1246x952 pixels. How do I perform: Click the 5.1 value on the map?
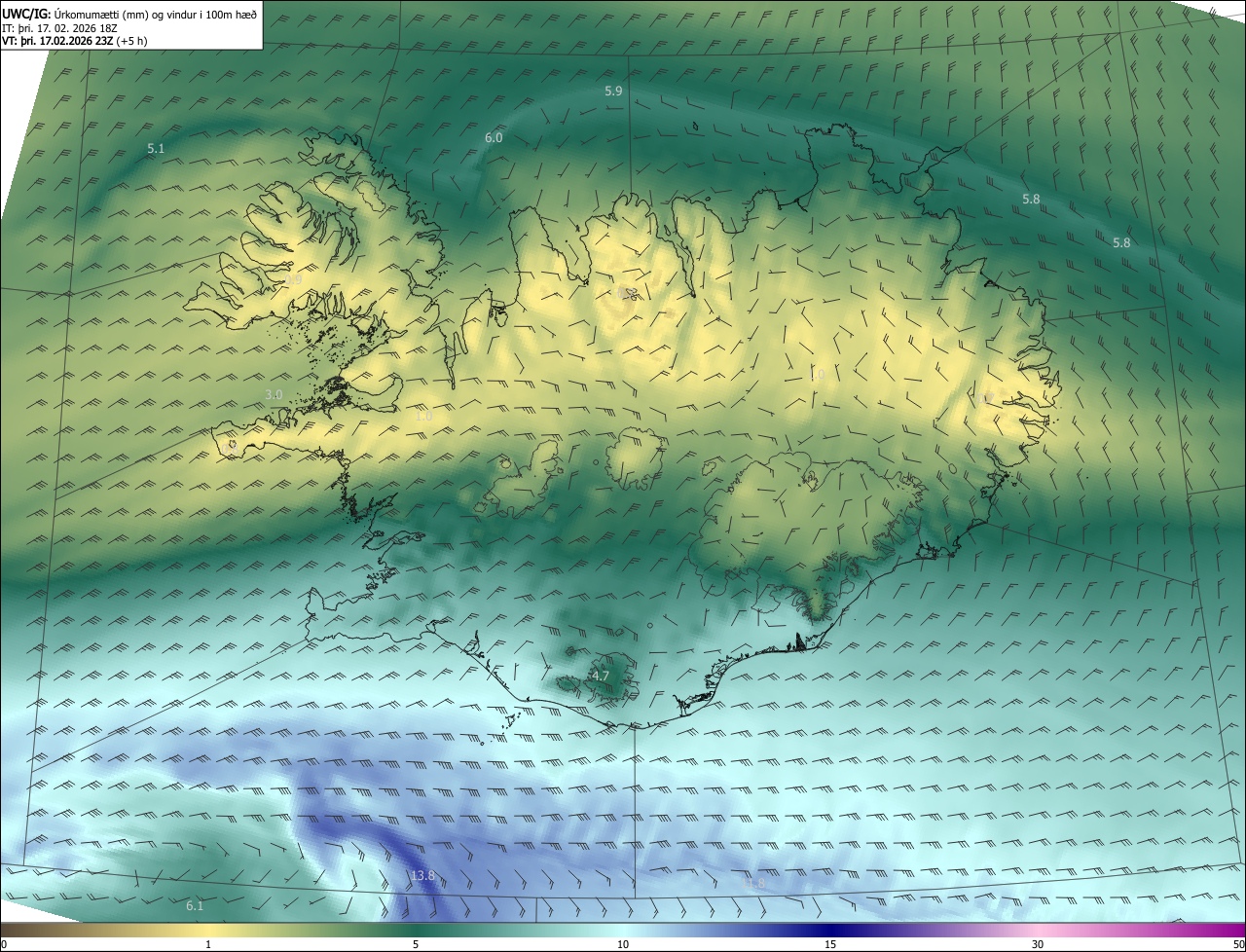point(156,149)
